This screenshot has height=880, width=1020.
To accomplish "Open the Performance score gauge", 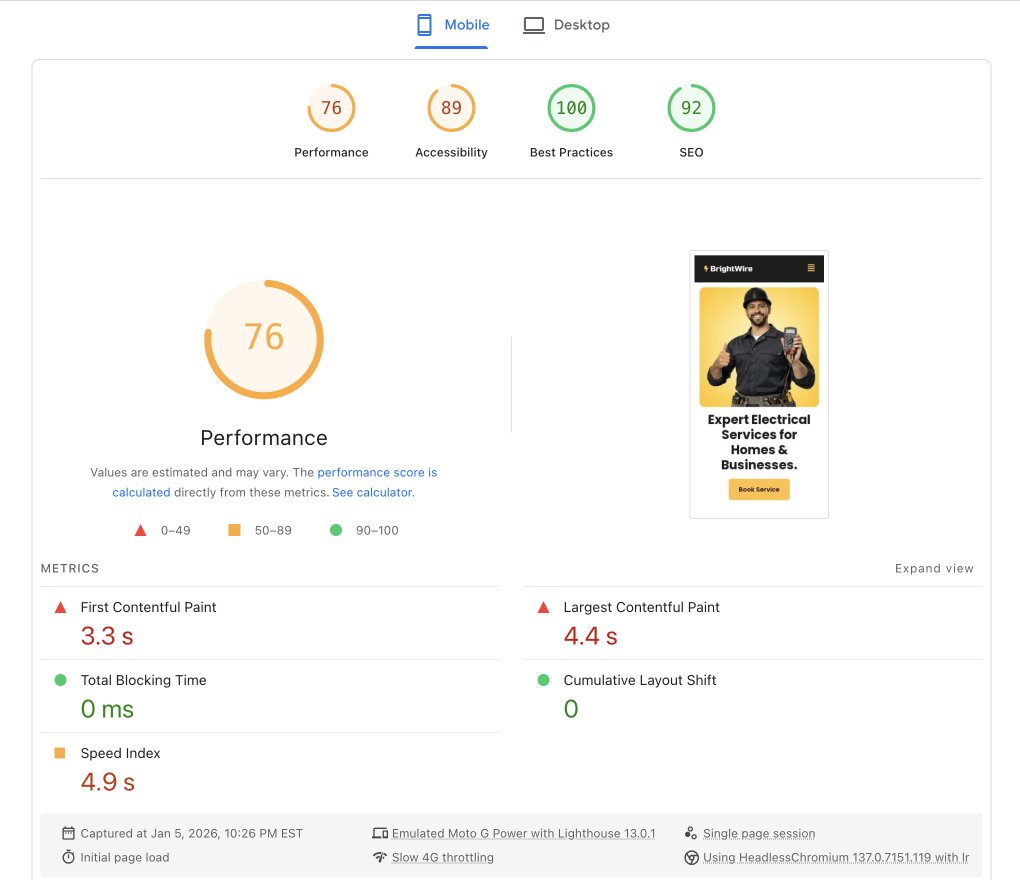I will coord(331,108).
